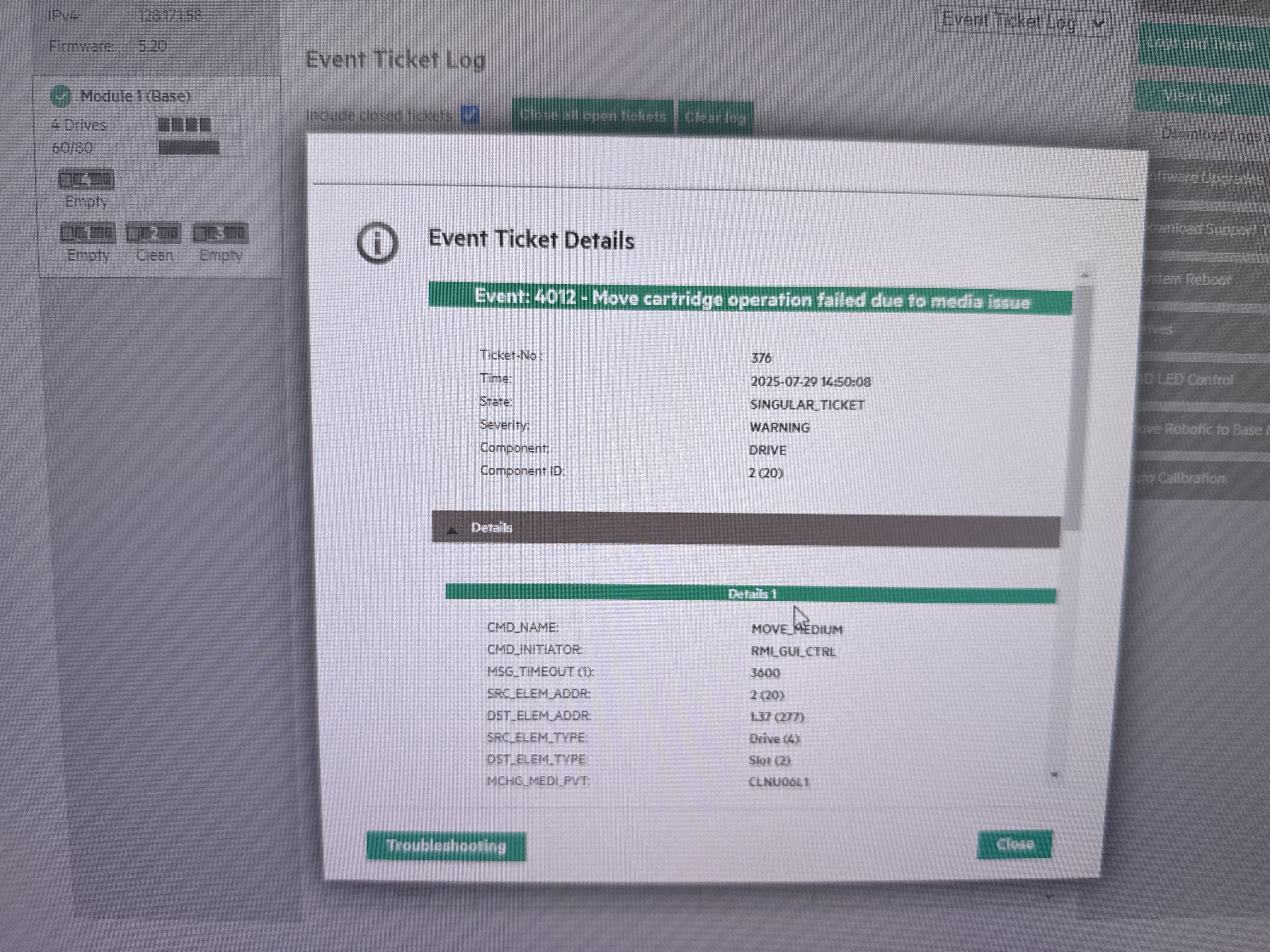This screenshot has height=952, width=1270.
Task: Select the drive 1 icon labeled Empty
Action: 87,233
